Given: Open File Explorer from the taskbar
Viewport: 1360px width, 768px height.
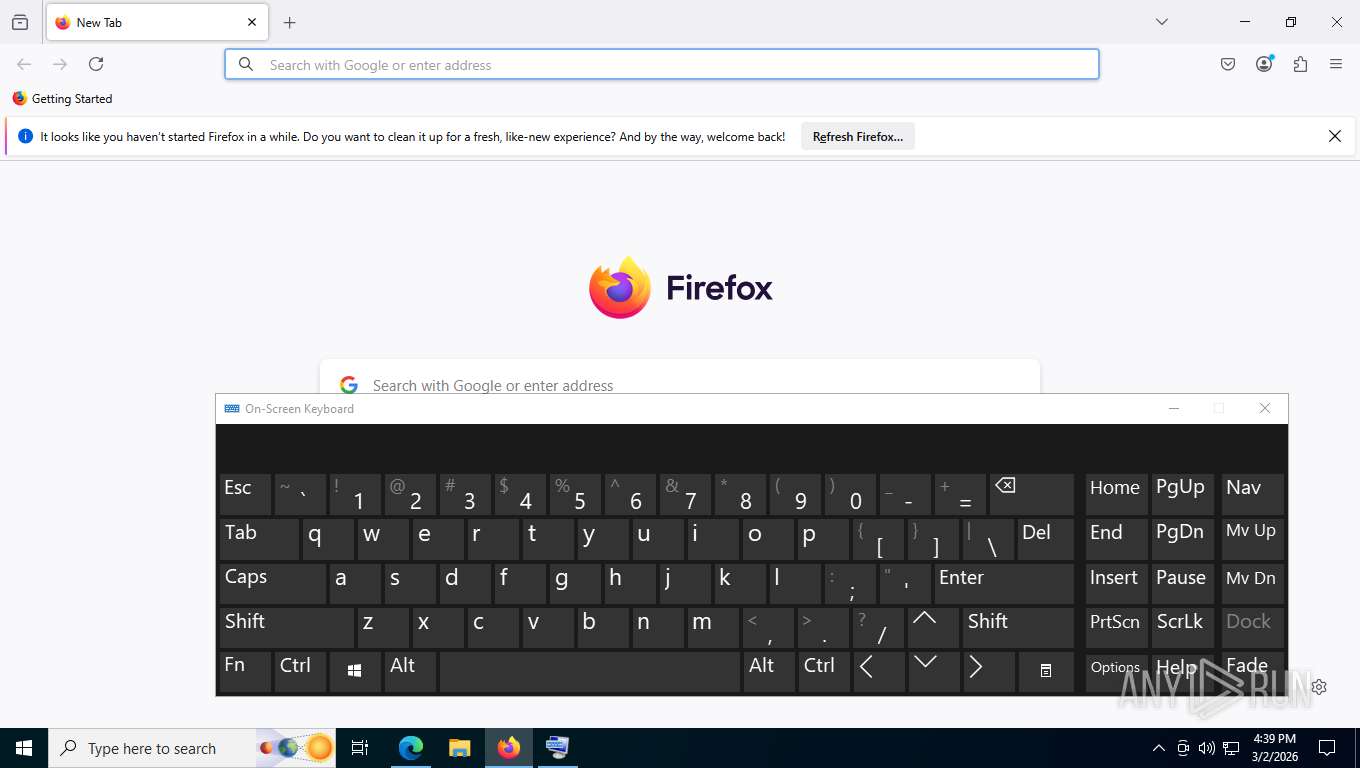Looking at the screenshot, I should pyautogui.click(x=460, y=748).
